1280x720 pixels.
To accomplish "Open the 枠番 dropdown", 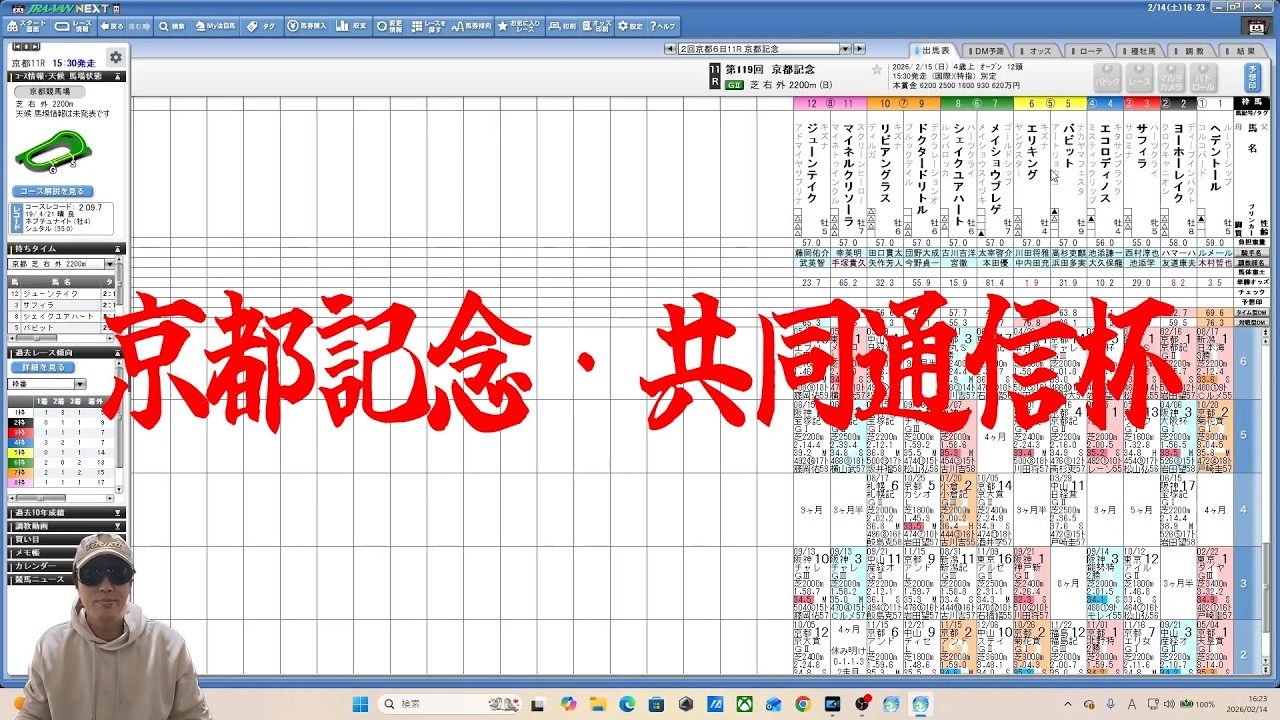I will (48, 384).
